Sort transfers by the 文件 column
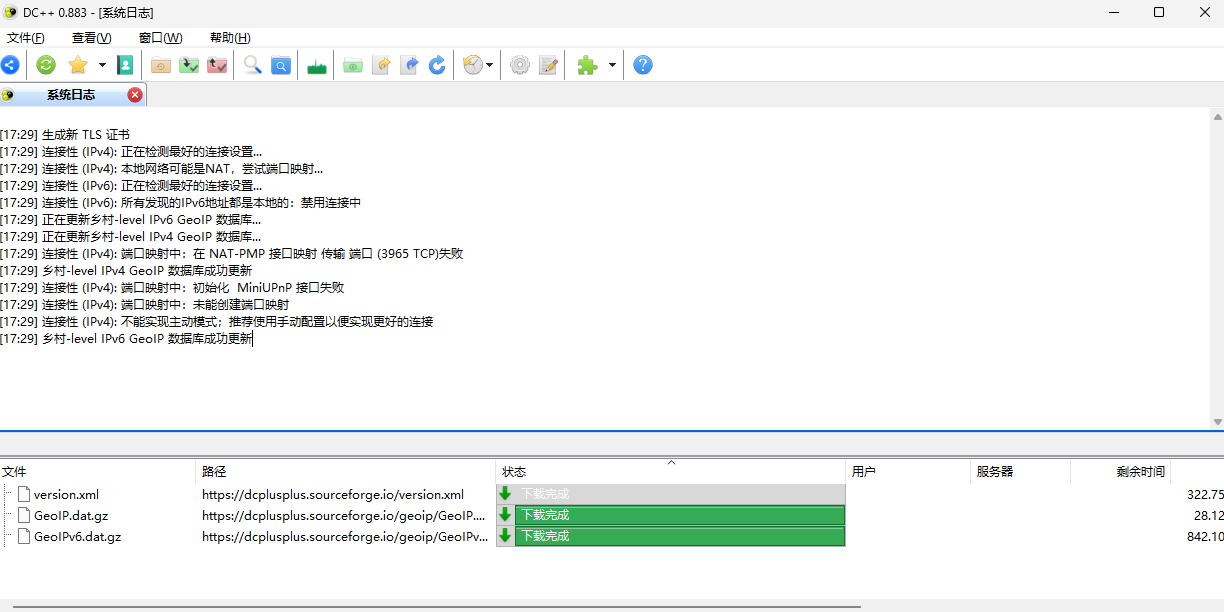This screenshot has width=1224, height=612. click(97, 471)
